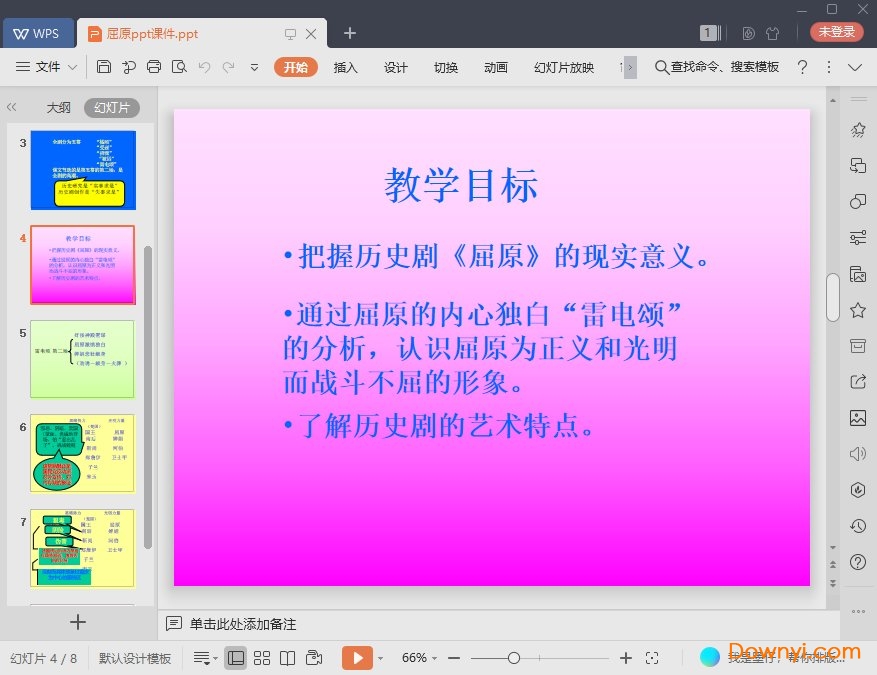Select slide 5 thumbnail
This screenshot has width=877, height=675.
coord(82,359)
